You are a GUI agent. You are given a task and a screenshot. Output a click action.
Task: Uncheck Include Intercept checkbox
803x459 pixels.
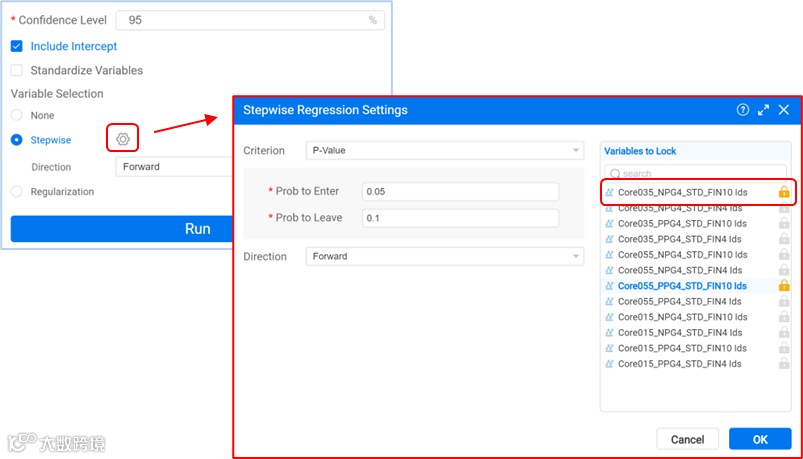click(17, 46)
